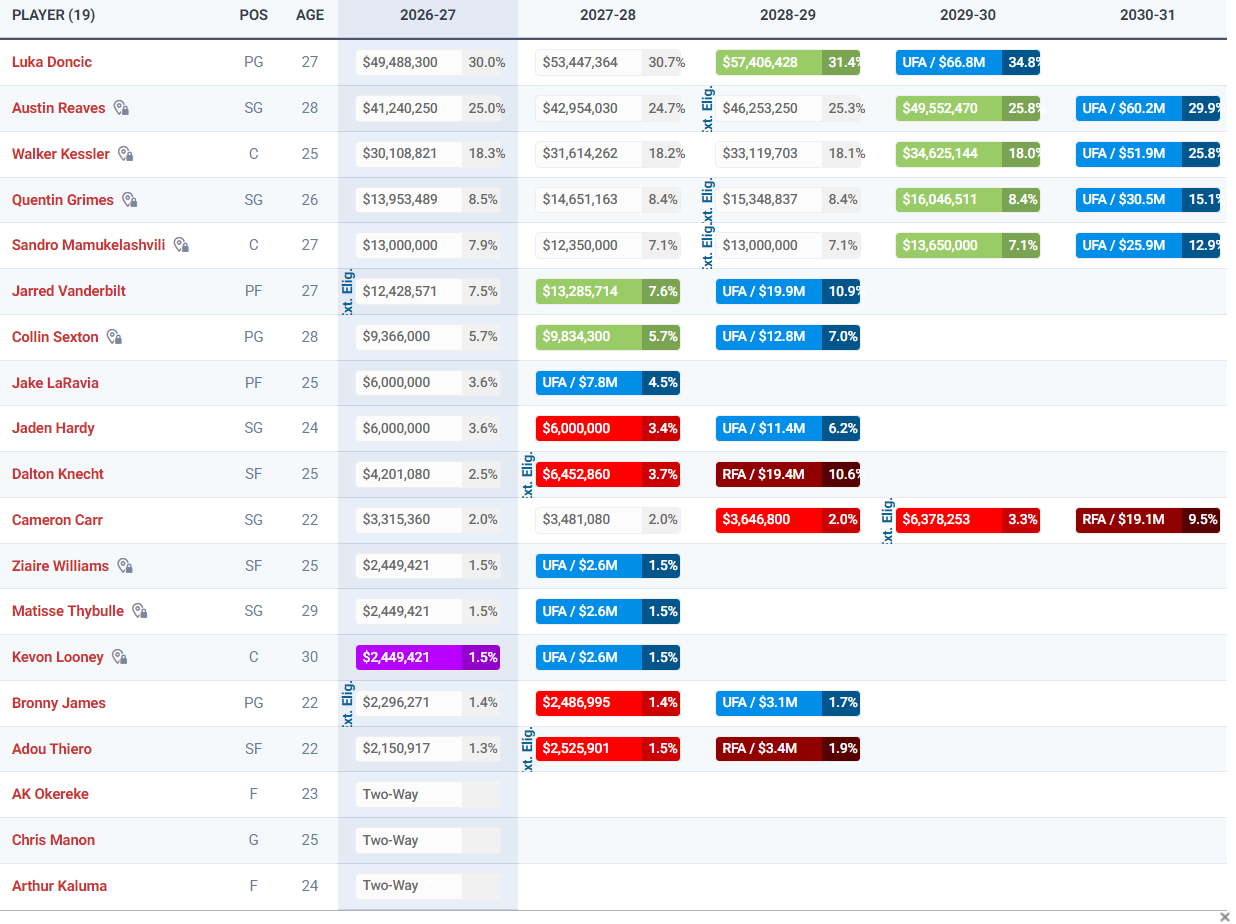
Task: Click Kevon Looney UFA / $2.6M cell
Action: [608, 657]
